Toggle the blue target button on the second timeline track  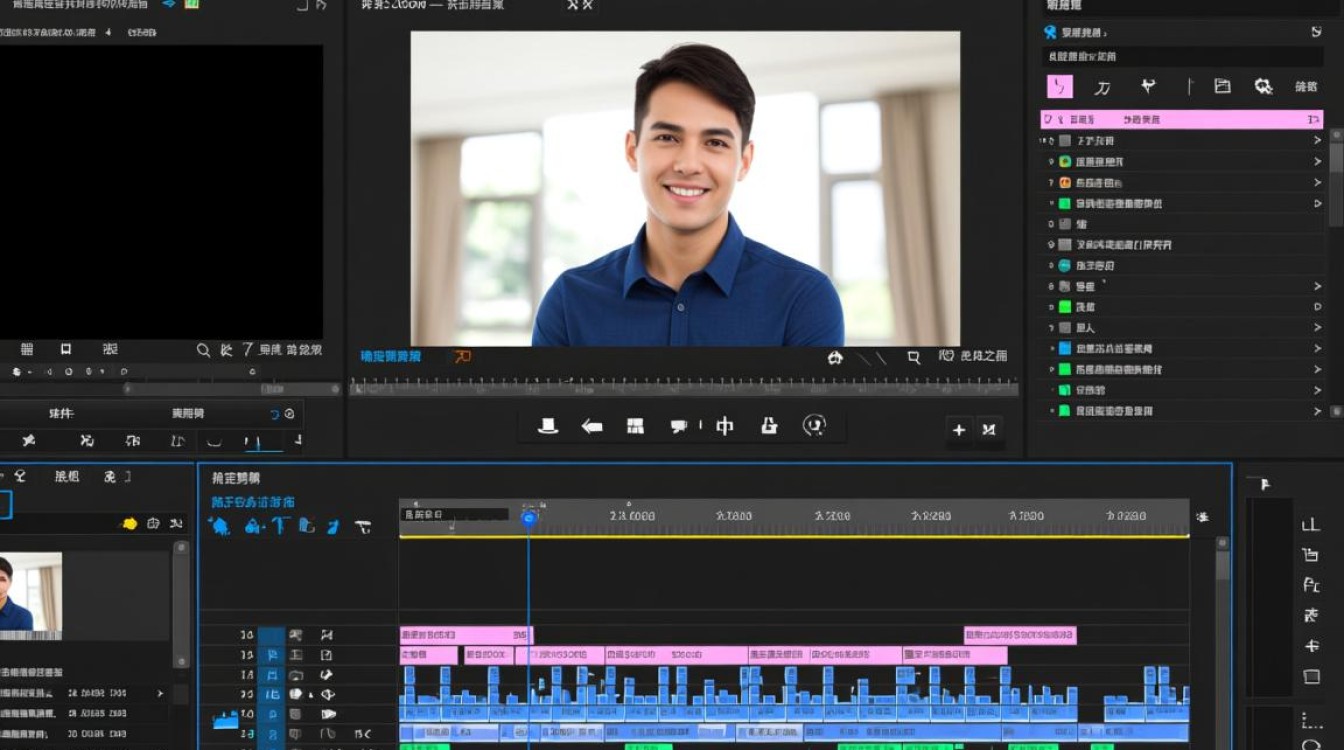(271, 655)
